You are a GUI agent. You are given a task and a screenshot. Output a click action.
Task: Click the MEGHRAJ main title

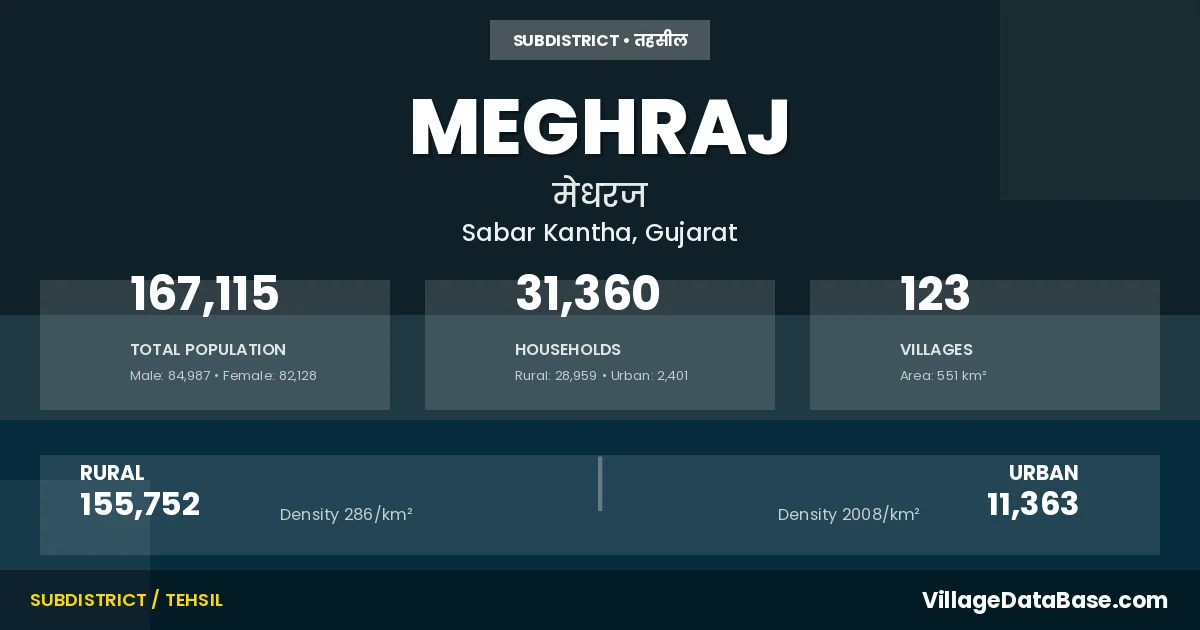point(600,128)
